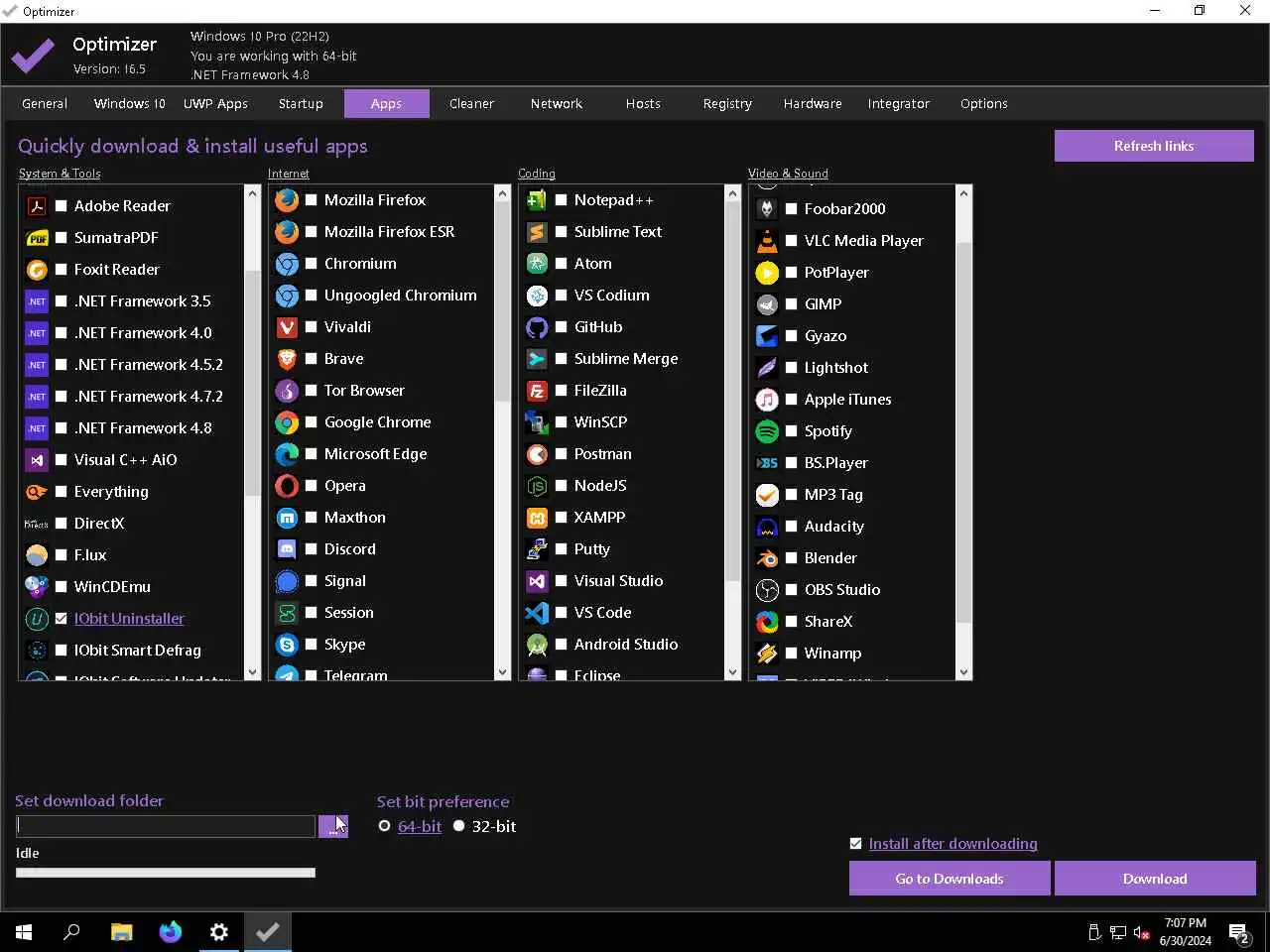Click the Notepad++ icon

coord(537,200)
